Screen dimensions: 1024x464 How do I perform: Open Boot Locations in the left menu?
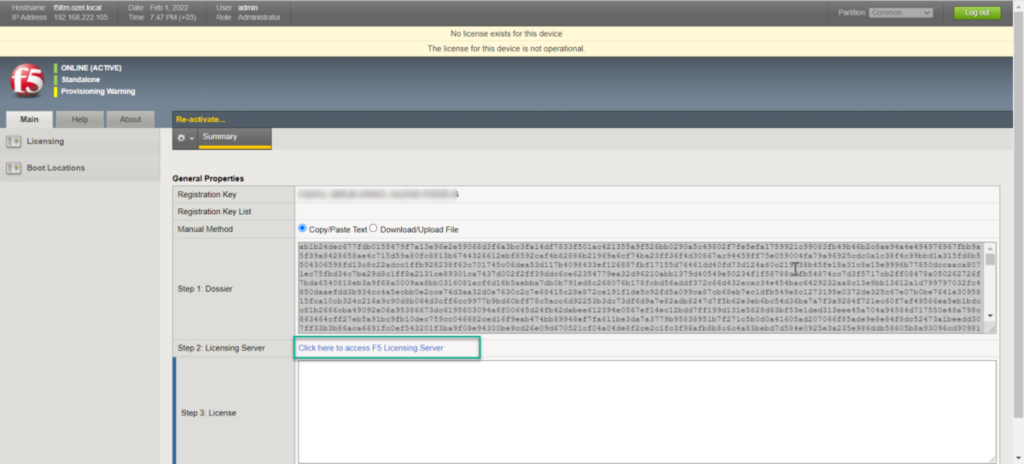click(x=56, y=168)
